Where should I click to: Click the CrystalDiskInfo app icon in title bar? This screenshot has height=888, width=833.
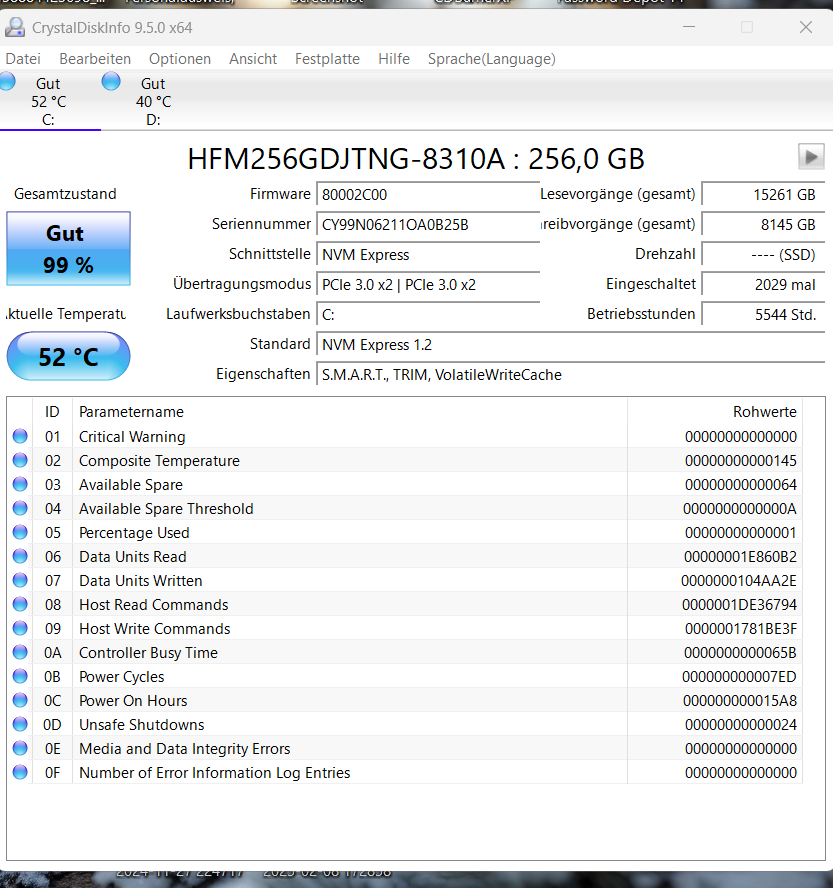tap(15, 27)
